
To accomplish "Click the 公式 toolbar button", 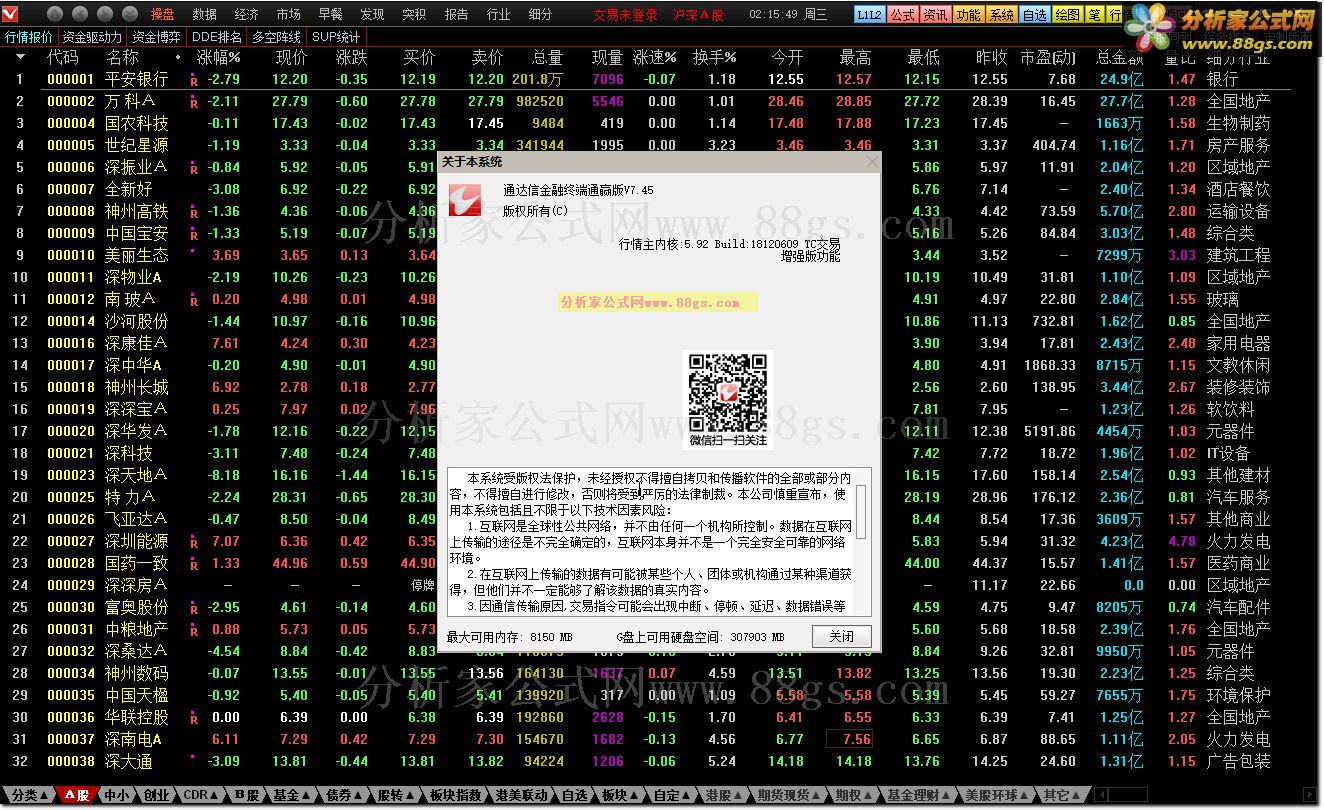I will [x=902, y=15].
